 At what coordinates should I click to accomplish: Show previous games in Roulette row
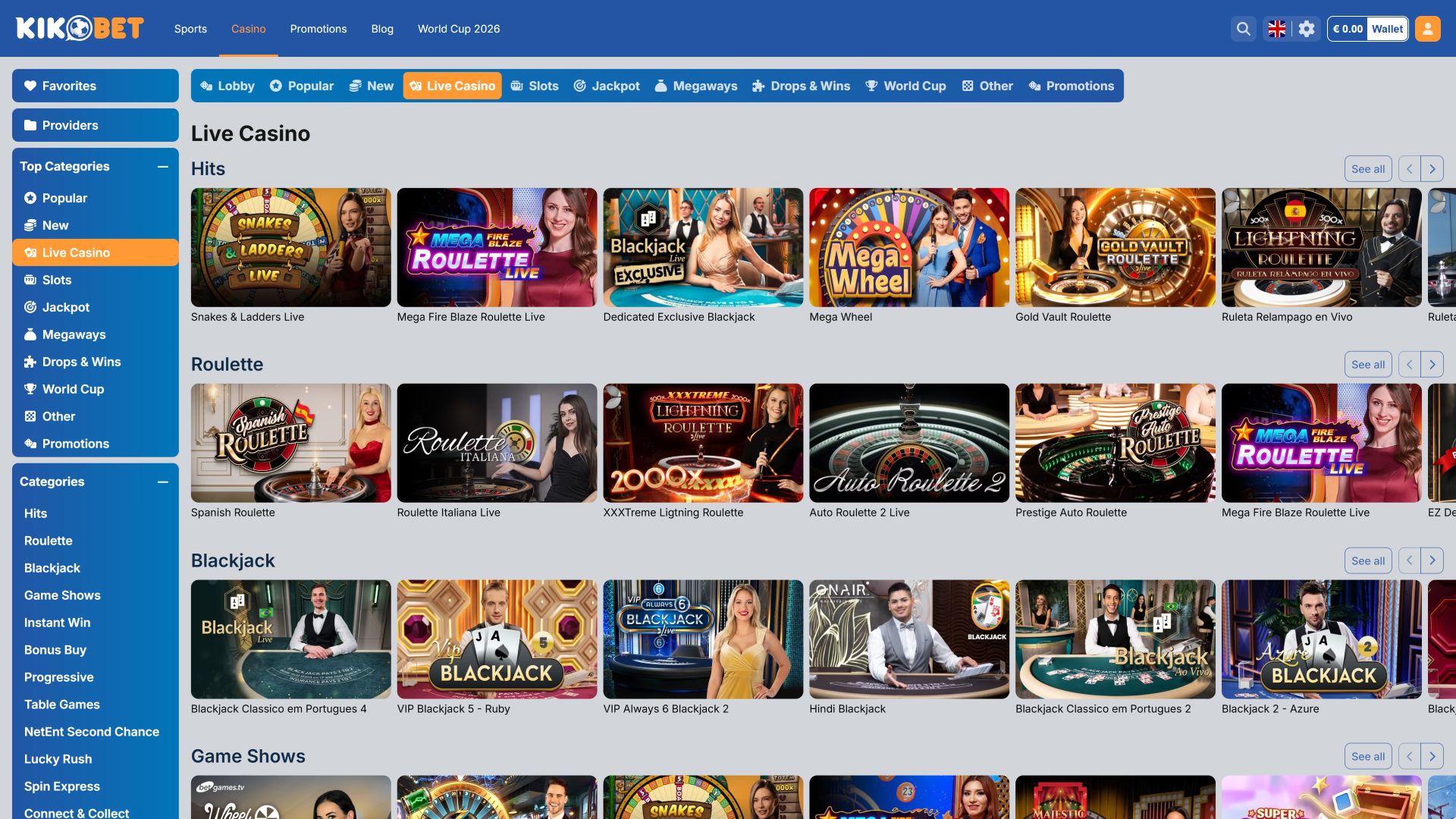pyautogui.click(x=1410, y=365)
